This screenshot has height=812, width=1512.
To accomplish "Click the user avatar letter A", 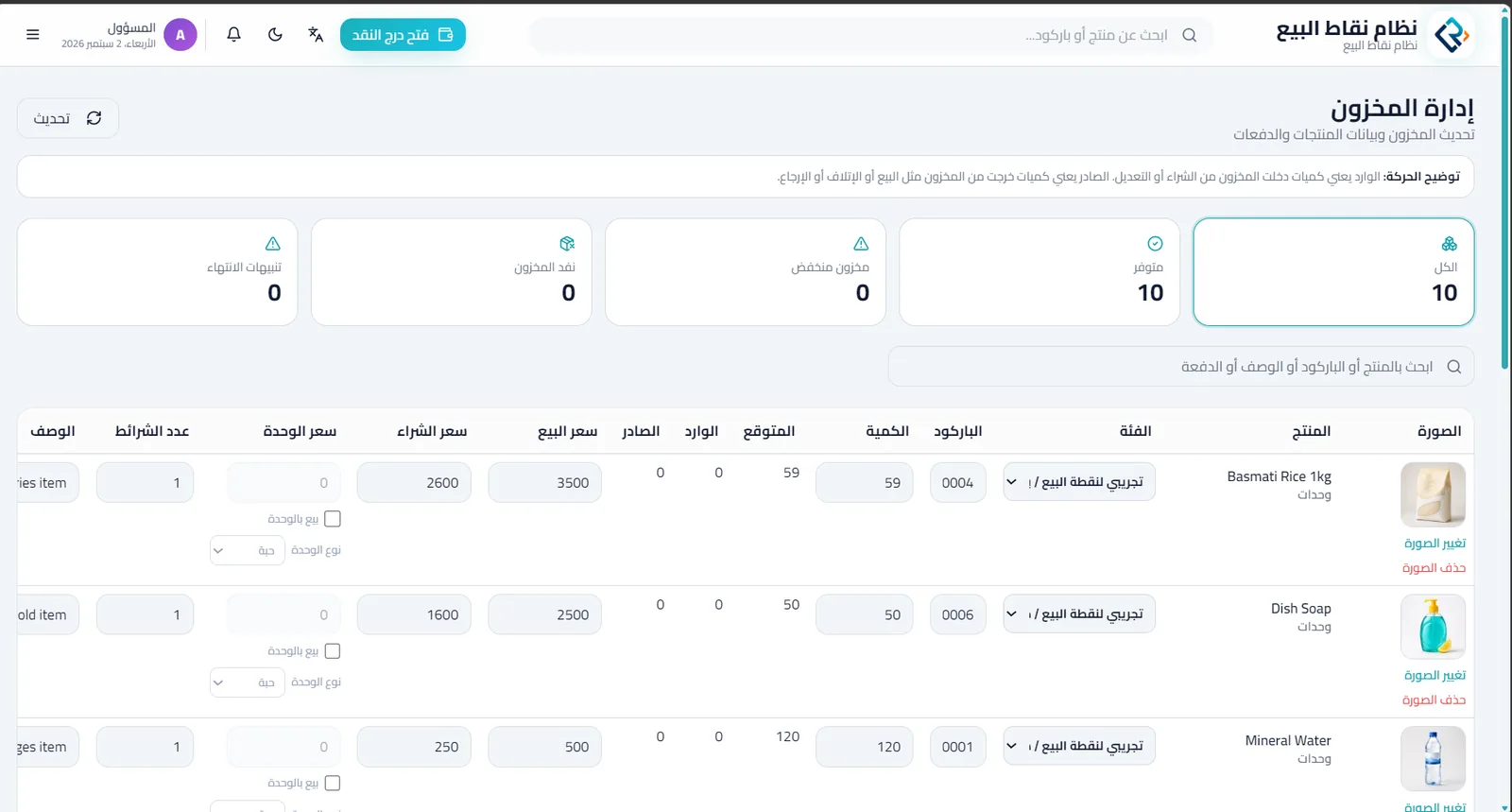I will [180, 35].
